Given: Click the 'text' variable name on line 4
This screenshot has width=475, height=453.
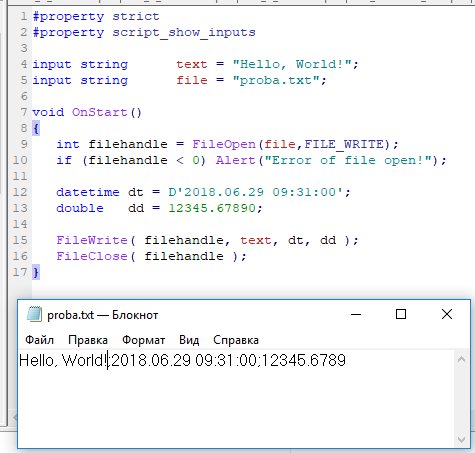Looking at the screenshot, I should [x=192, y=64].
